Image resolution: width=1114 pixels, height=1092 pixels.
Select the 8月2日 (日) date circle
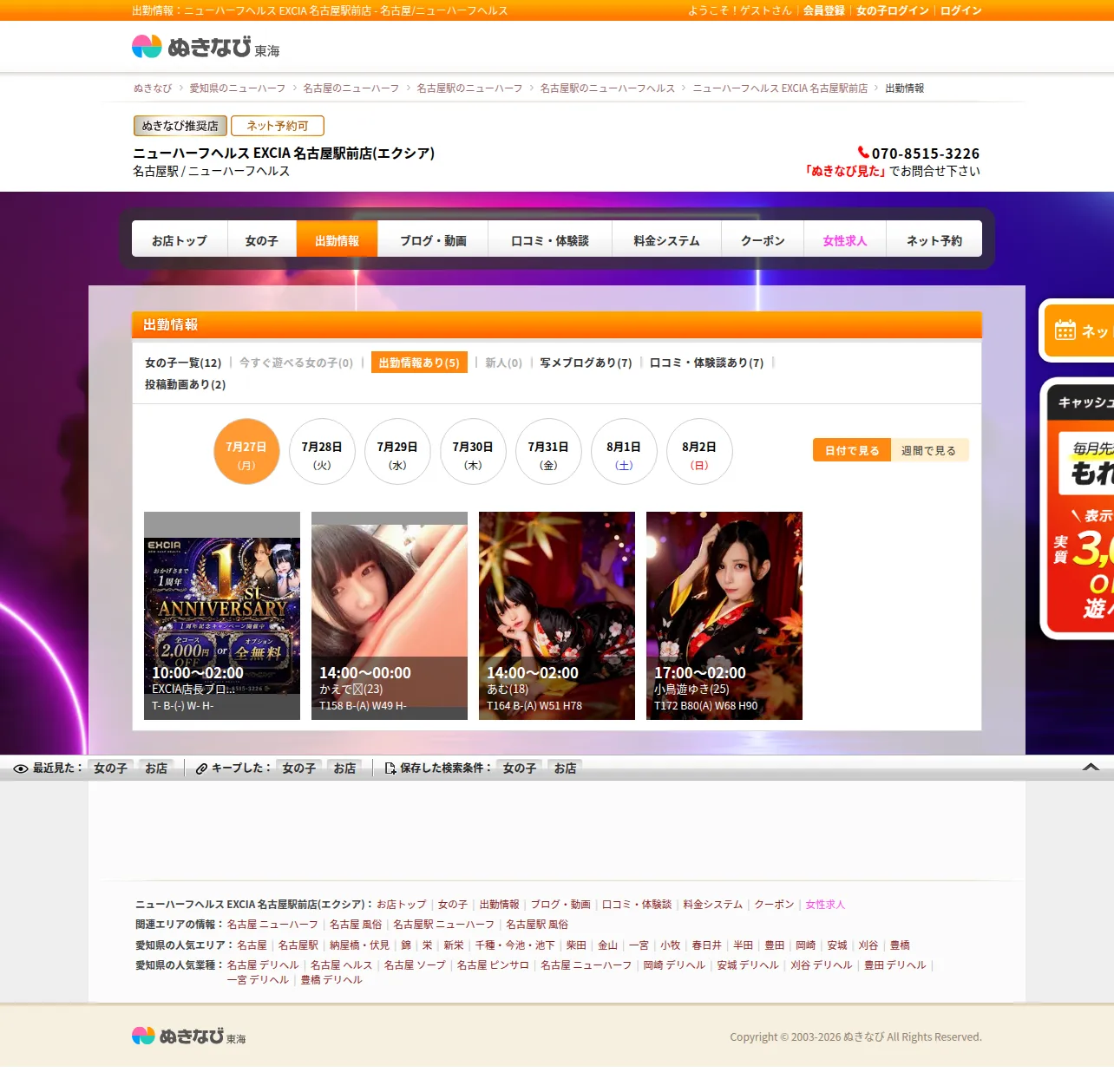point(699,452)
